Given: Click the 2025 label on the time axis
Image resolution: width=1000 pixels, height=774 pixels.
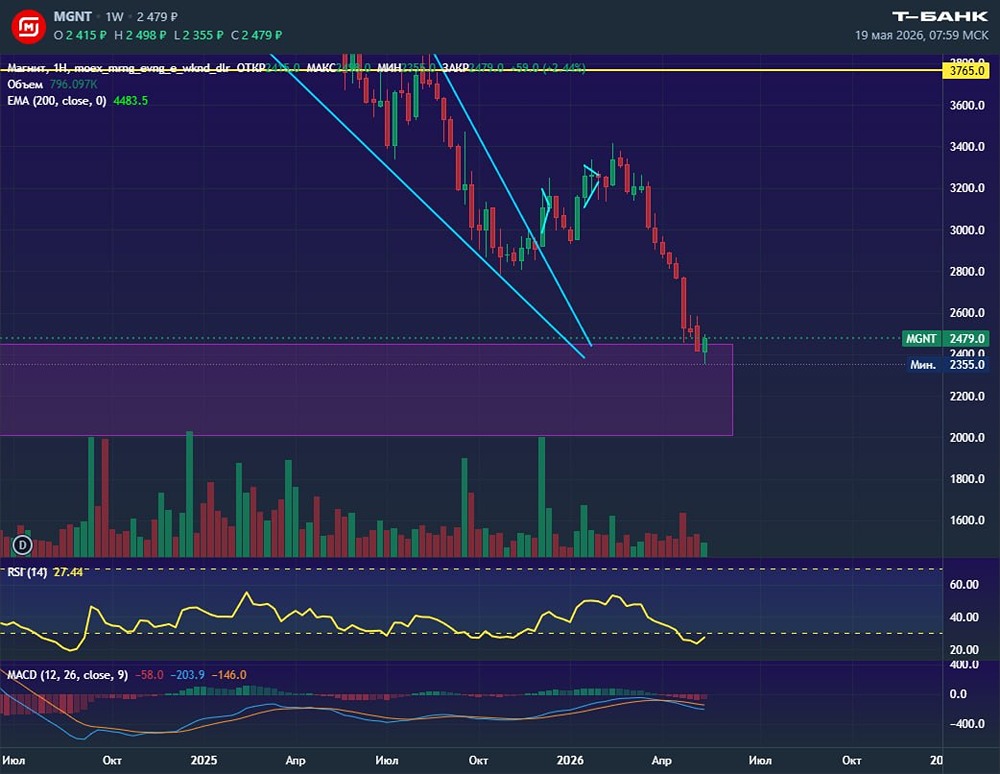Looking at the screenshot, I should [x=204, y=760].
